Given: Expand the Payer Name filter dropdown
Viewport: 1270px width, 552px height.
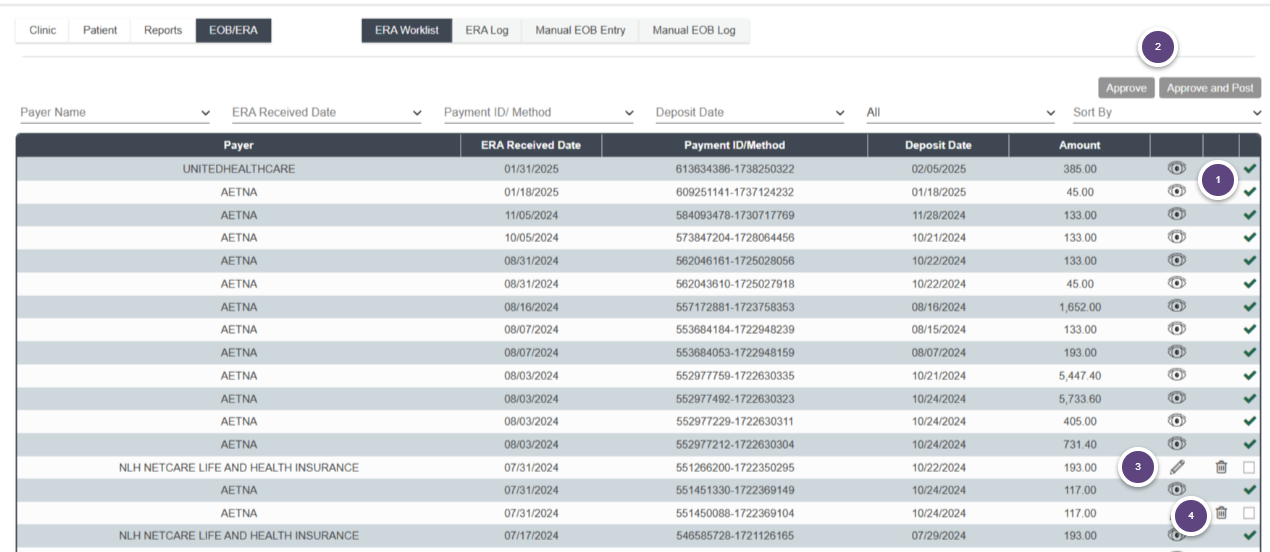Looking at the screenshot, I should [115, 113].
